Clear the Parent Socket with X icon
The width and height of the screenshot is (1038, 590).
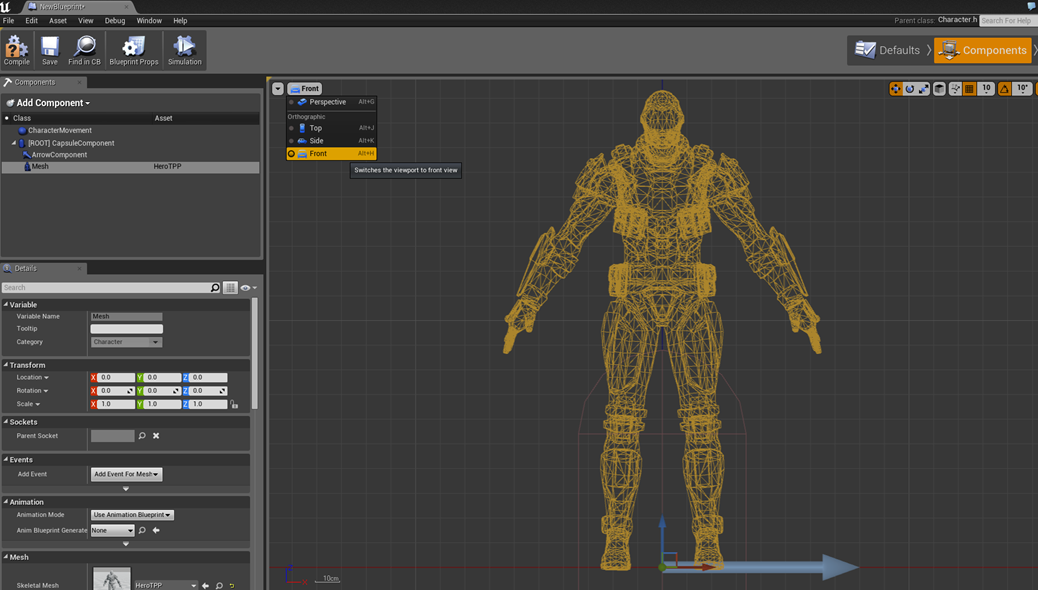point(156,436)
